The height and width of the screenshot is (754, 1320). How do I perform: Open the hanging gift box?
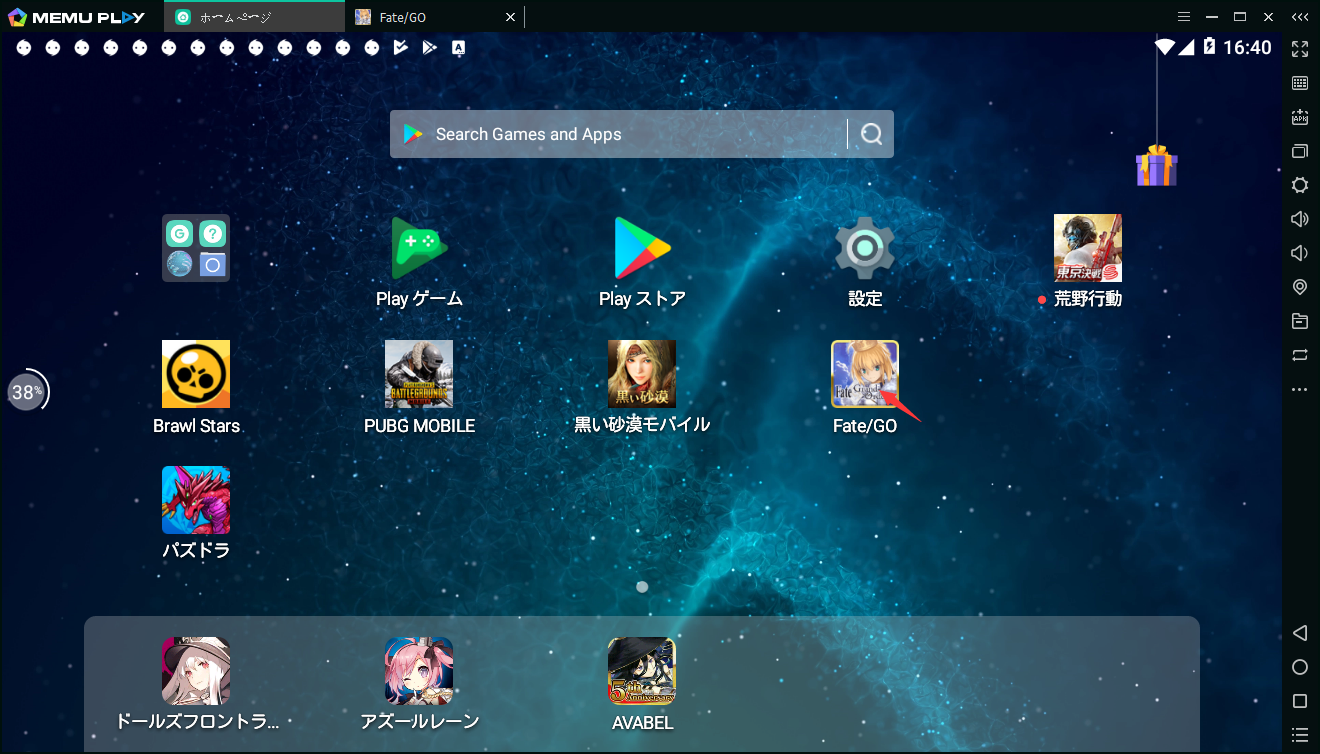pos(1157,166)
